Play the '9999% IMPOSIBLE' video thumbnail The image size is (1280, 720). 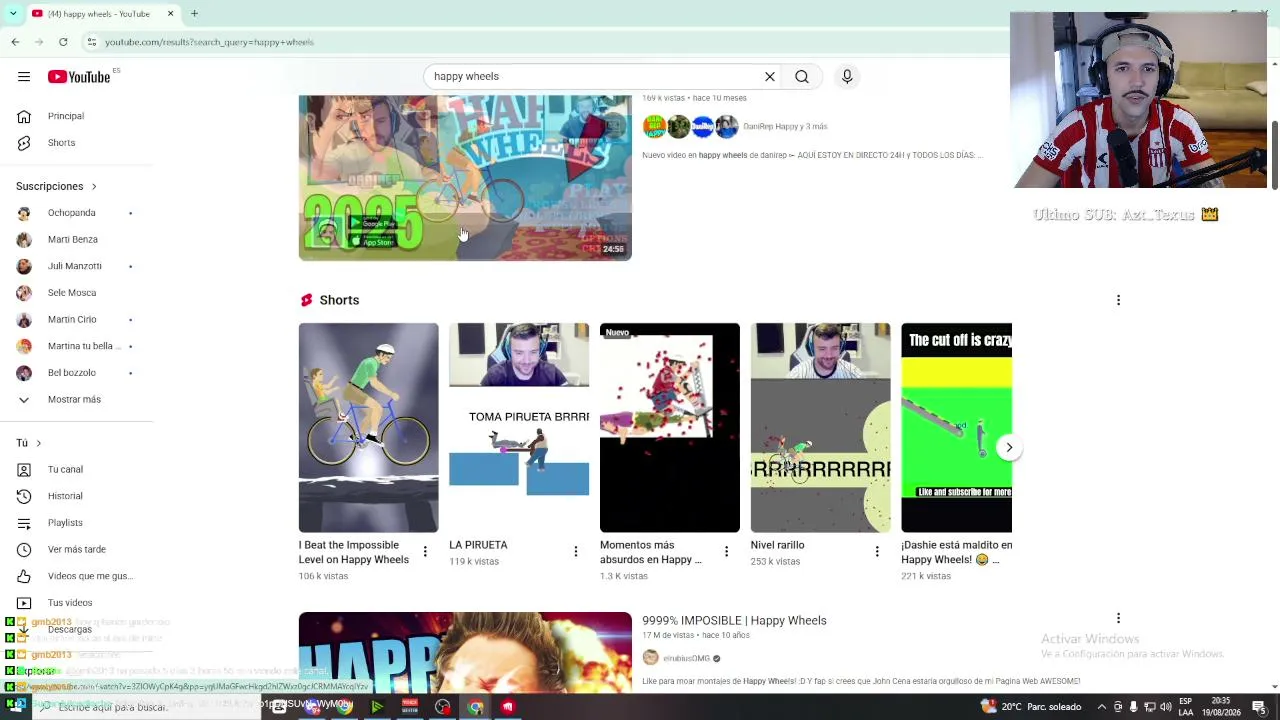(465, 651)
